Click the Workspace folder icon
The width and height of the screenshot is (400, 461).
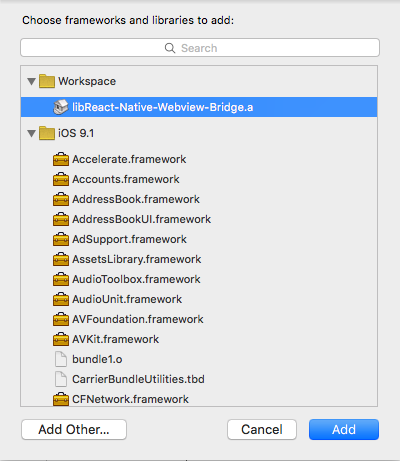[47, 81]
